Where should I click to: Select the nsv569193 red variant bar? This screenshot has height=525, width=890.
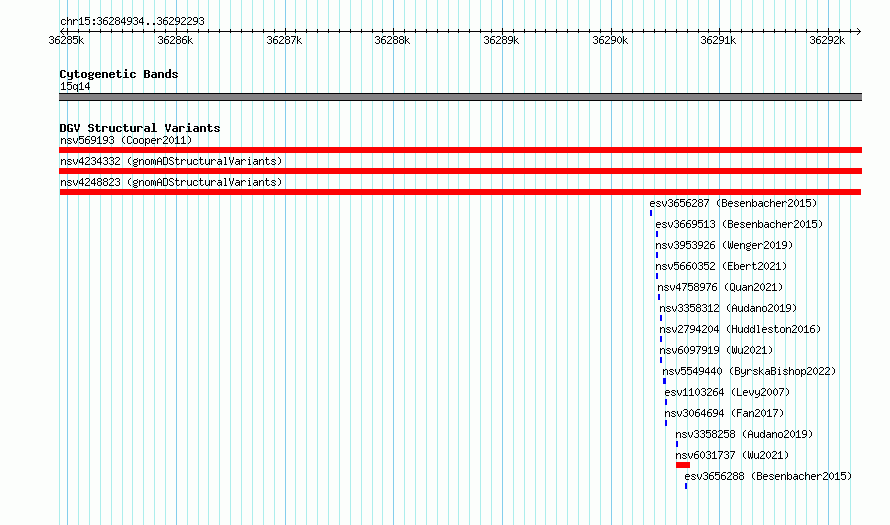pos(460,150)
